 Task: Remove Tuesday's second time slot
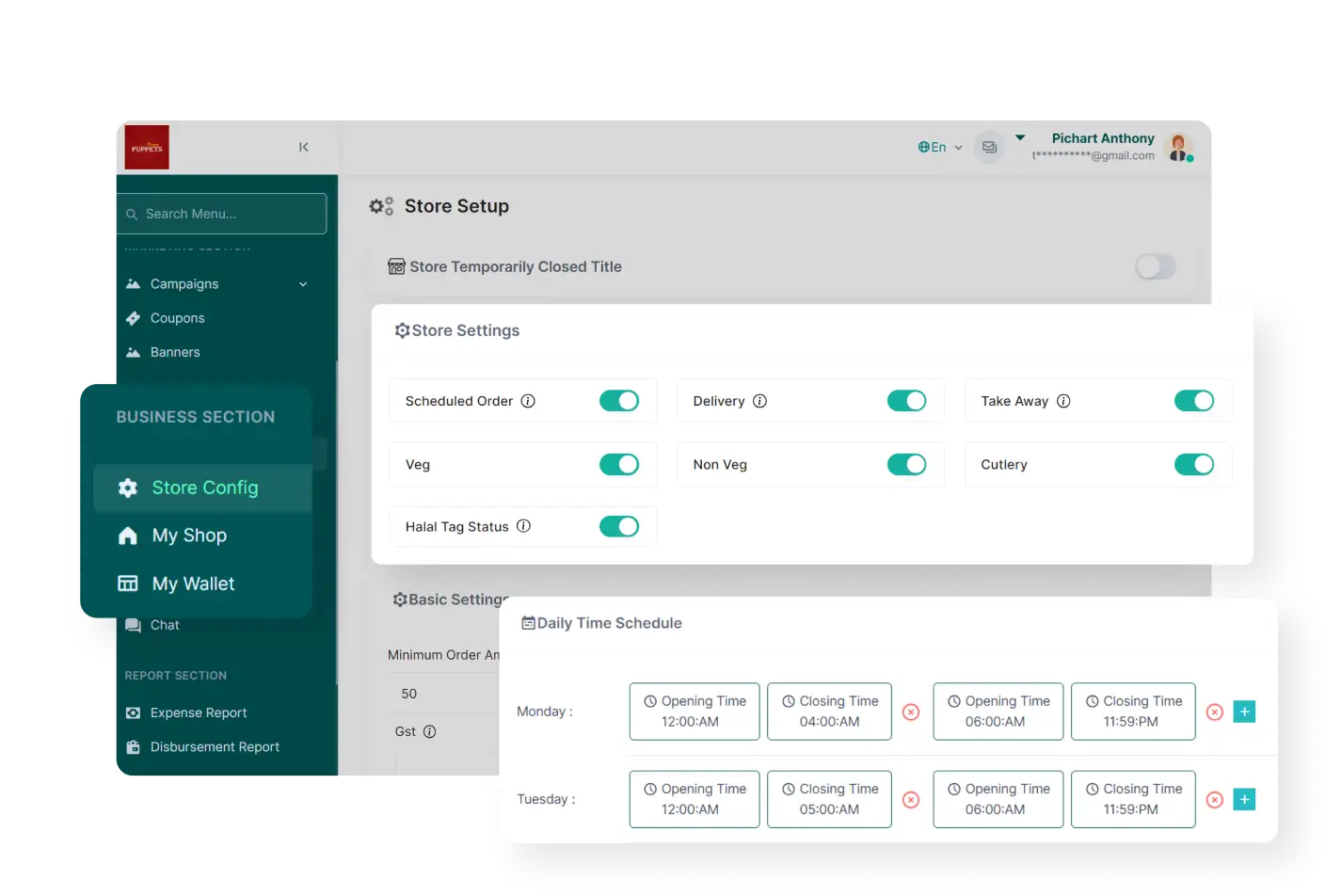coord(1215,799)
